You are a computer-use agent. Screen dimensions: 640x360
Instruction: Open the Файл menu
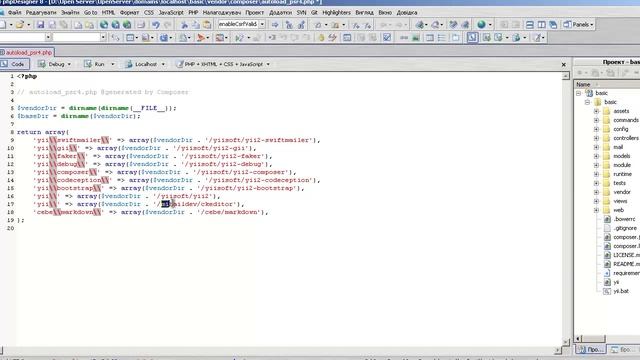[x=14, y=13]
